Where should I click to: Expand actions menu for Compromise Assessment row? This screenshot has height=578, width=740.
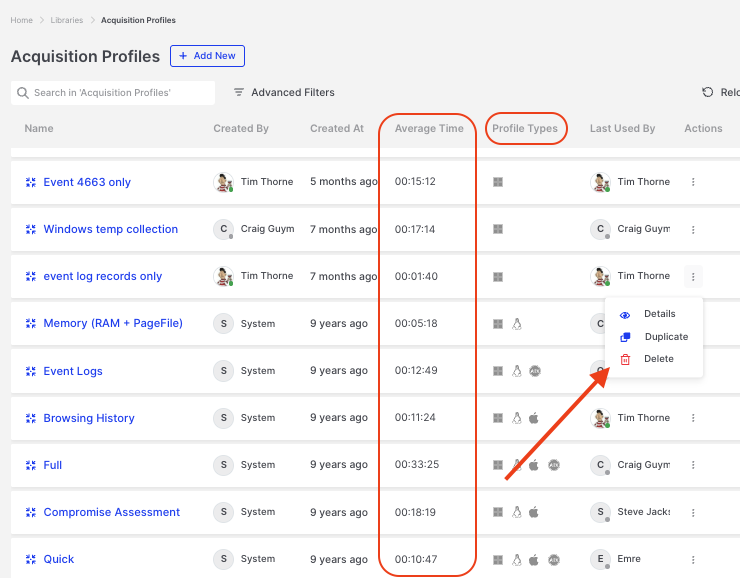(x=693, y=512)
